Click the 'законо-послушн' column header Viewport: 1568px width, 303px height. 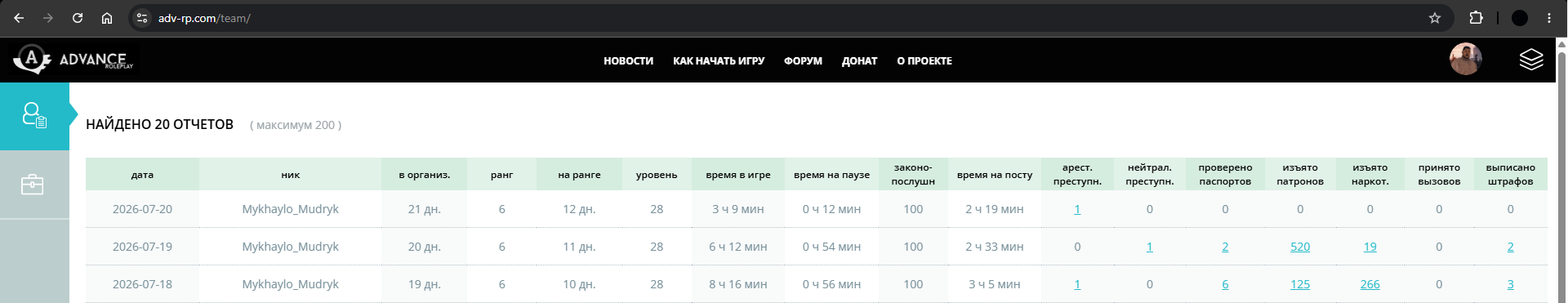point(913,174)
